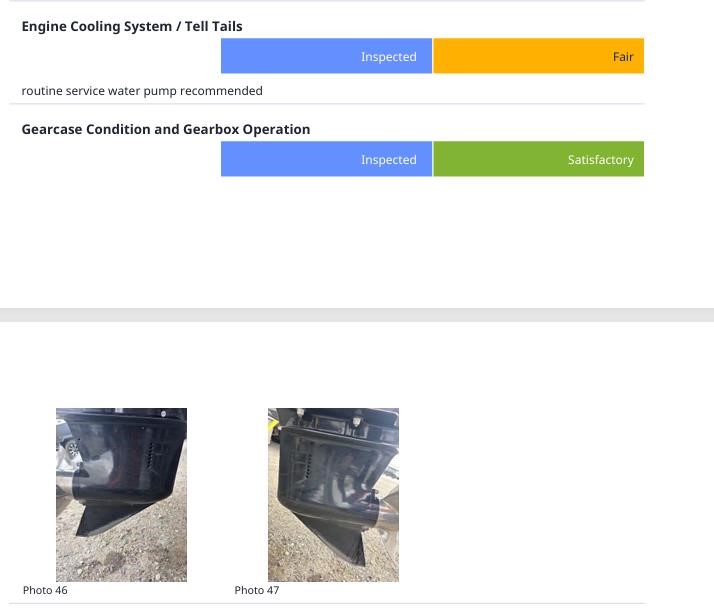Image resolution: width=714 pixels, height=610 pixels.
Task: Click the gray page break band
Action: pos(357,315)
